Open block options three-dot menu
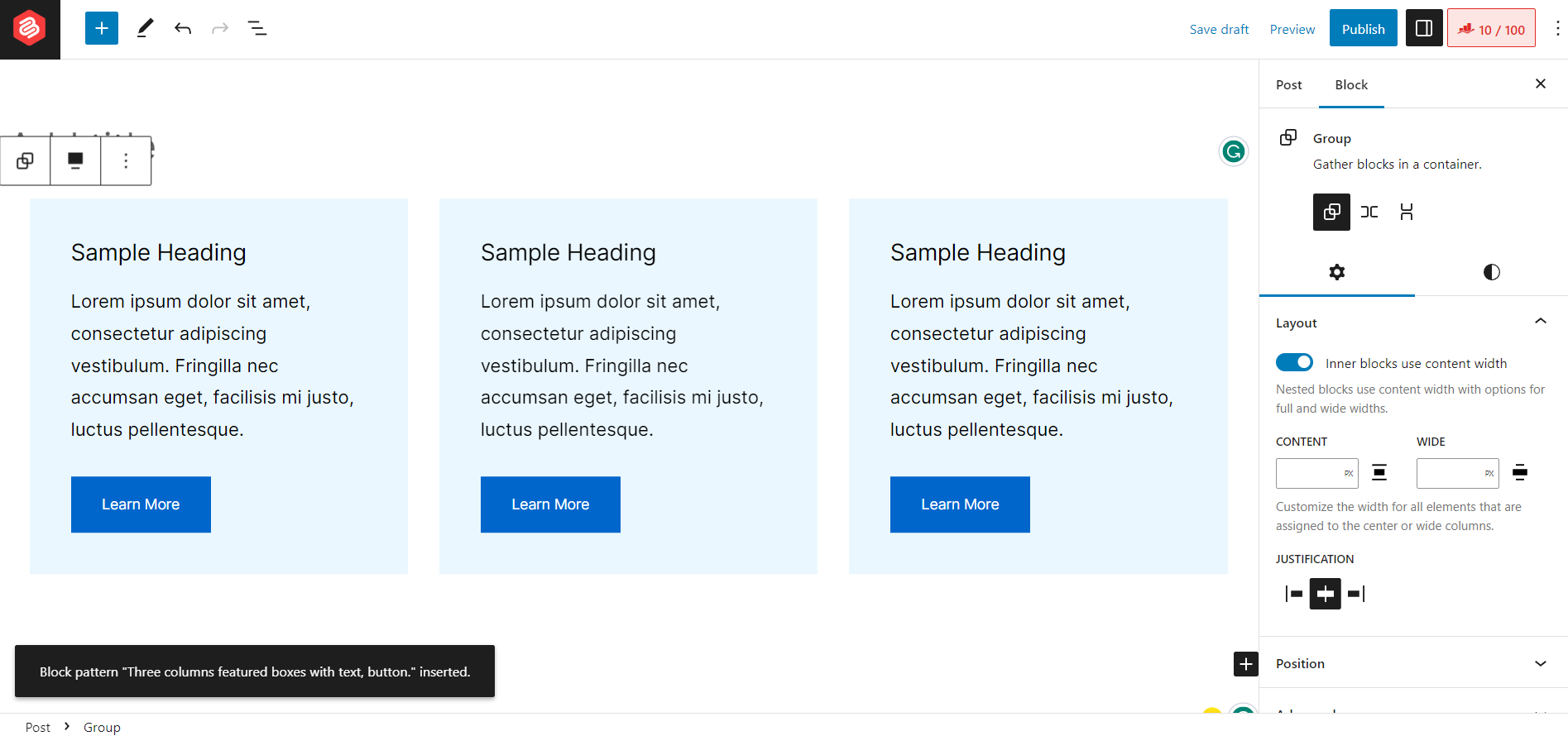Viewport: 1568px width, 736px height. [126, 160]
